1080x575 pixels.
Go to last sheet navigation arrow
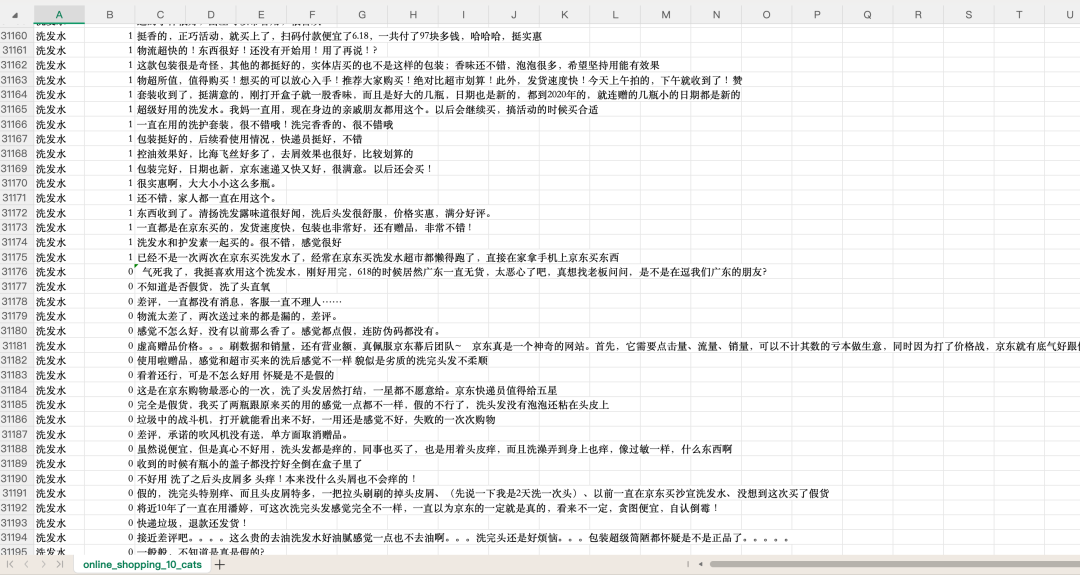[60, 564]
